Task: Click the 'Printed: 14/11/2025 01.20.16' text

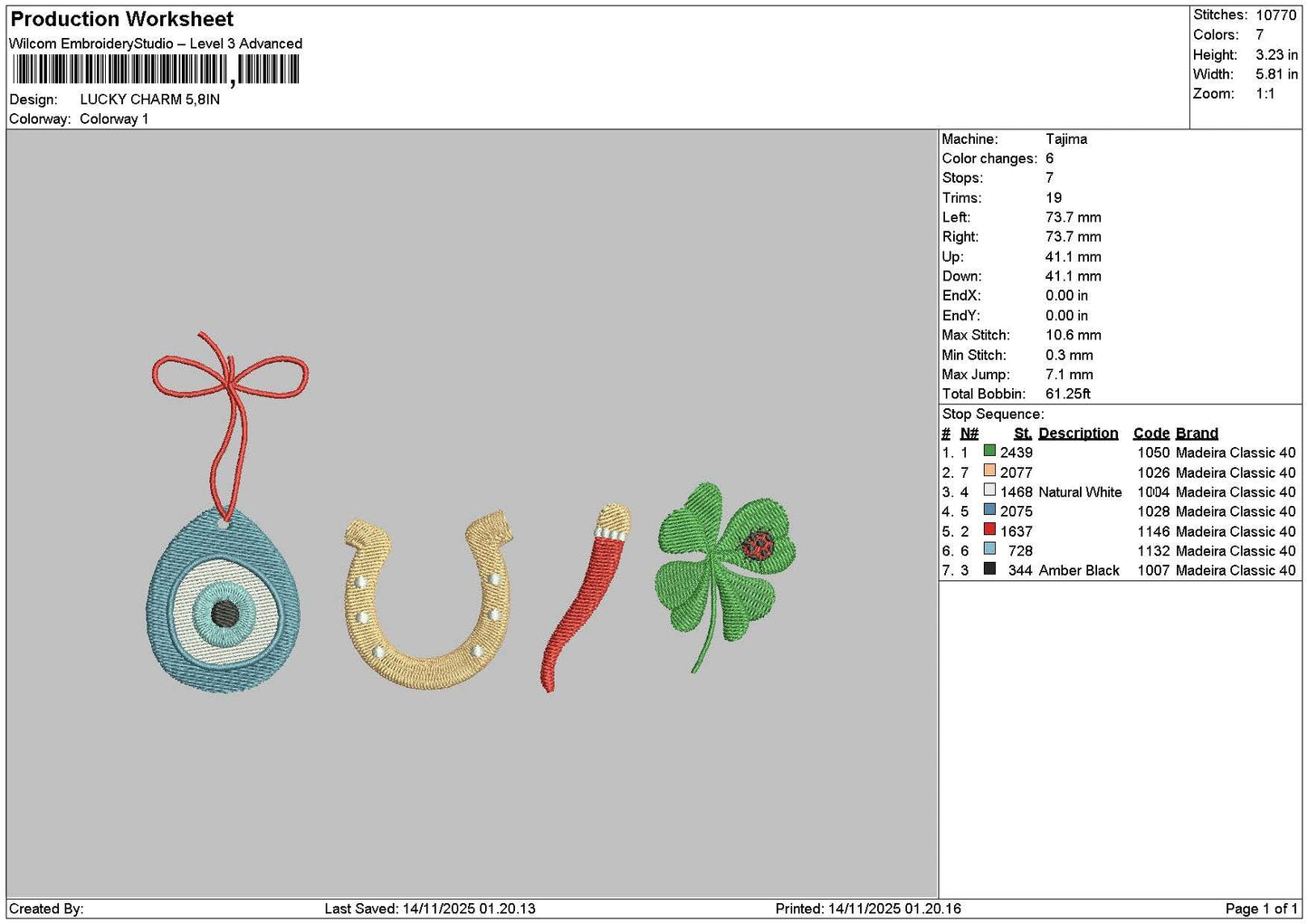Action: 868,909
